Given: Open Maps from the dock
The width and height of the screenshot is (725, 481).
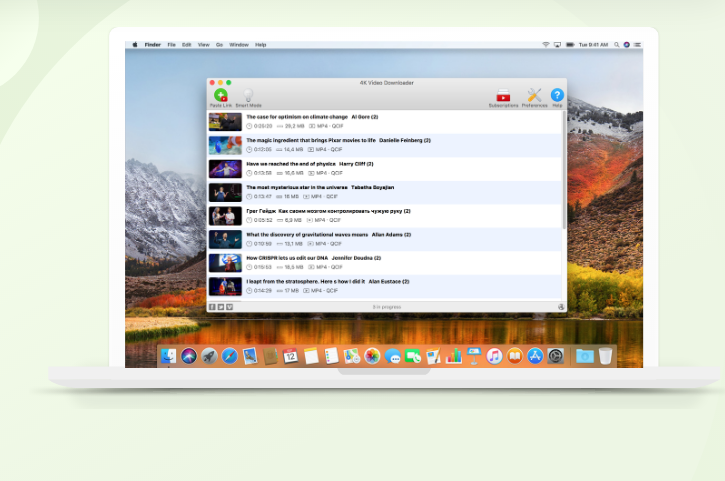Looking at the screenshot, I should (351, 356).
